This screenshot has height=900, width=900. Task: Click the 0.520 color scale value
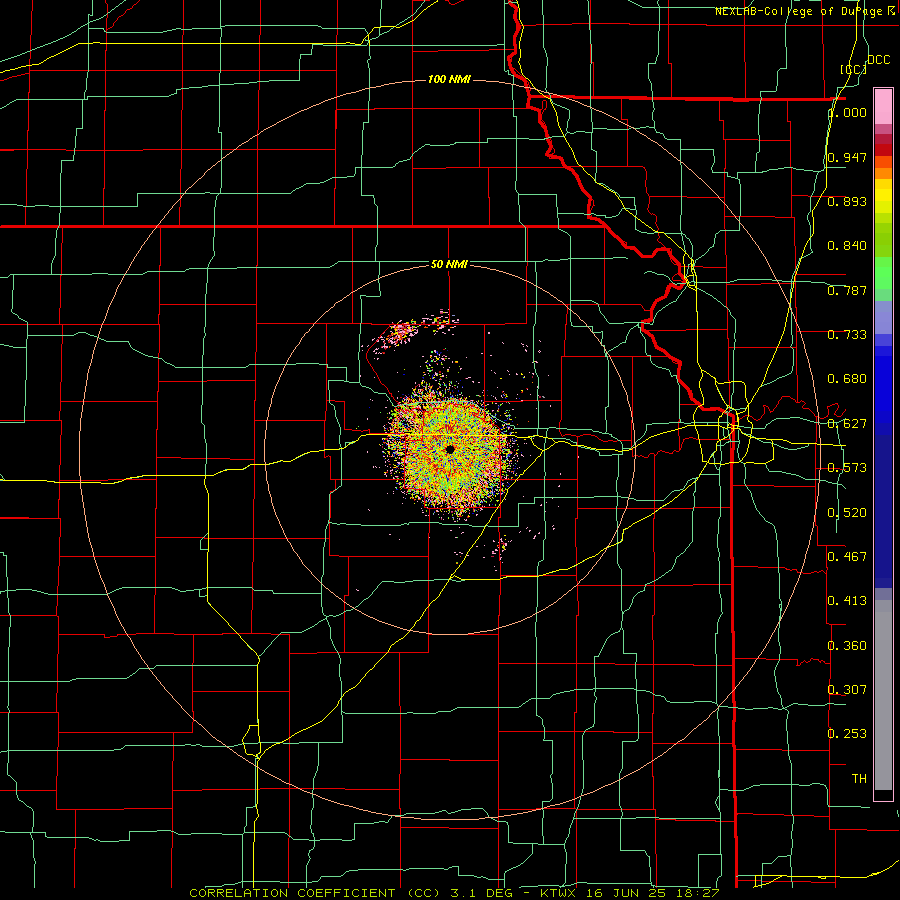847,513
